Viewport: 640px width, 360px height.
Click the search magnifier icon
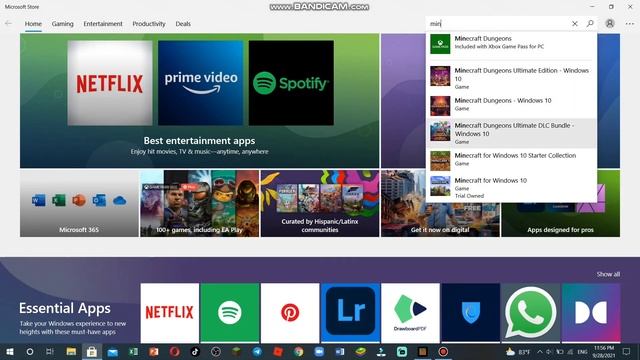(x=590, y=24)
